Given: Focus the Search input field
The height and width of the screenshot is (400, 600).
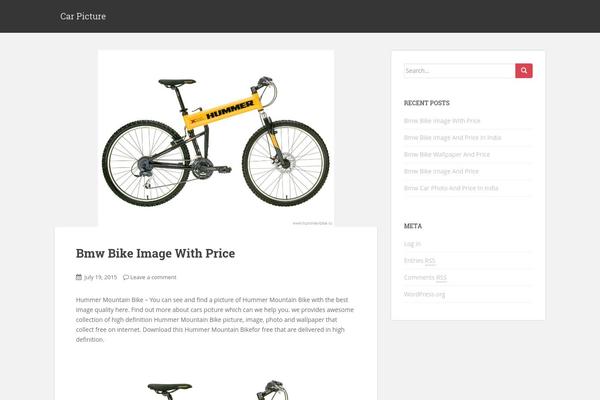Looking at the screenshot, I should (460, 70).
